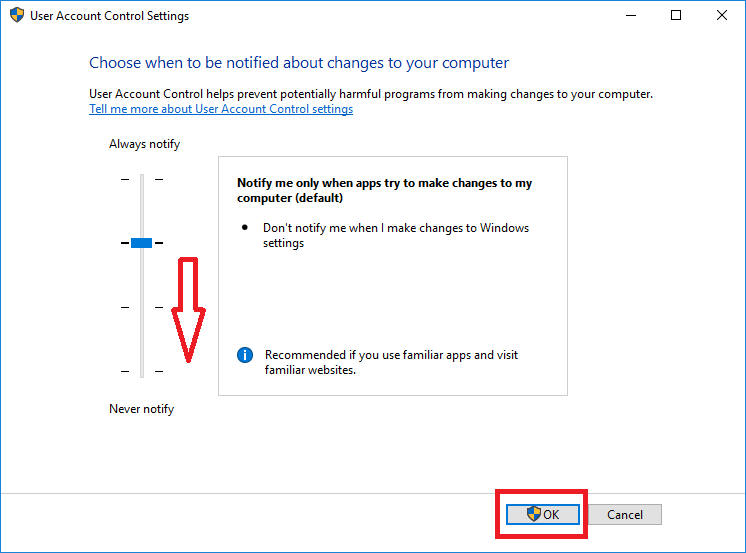Image resolution: width=746 pixels, height=553 pixels.
Task: Click the 'Always notify' label
Action: tap(144, 144)
